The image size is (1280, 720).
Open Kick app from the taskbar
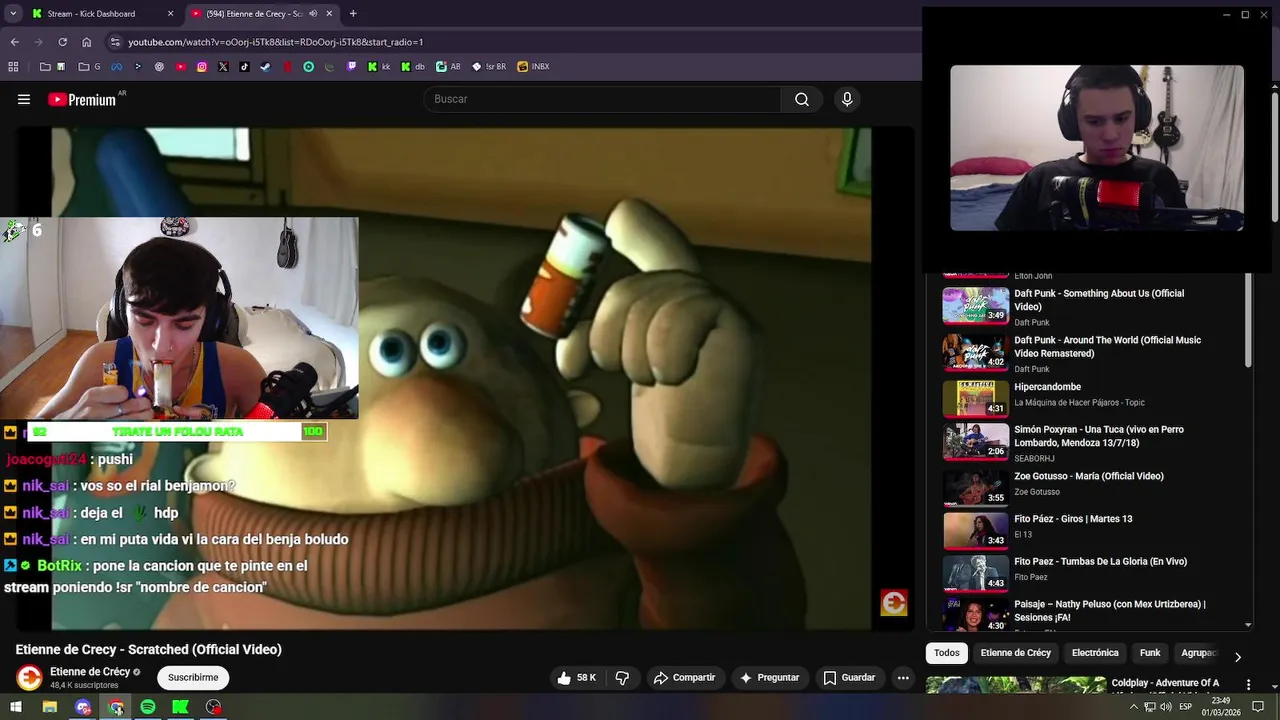[180, 707]
